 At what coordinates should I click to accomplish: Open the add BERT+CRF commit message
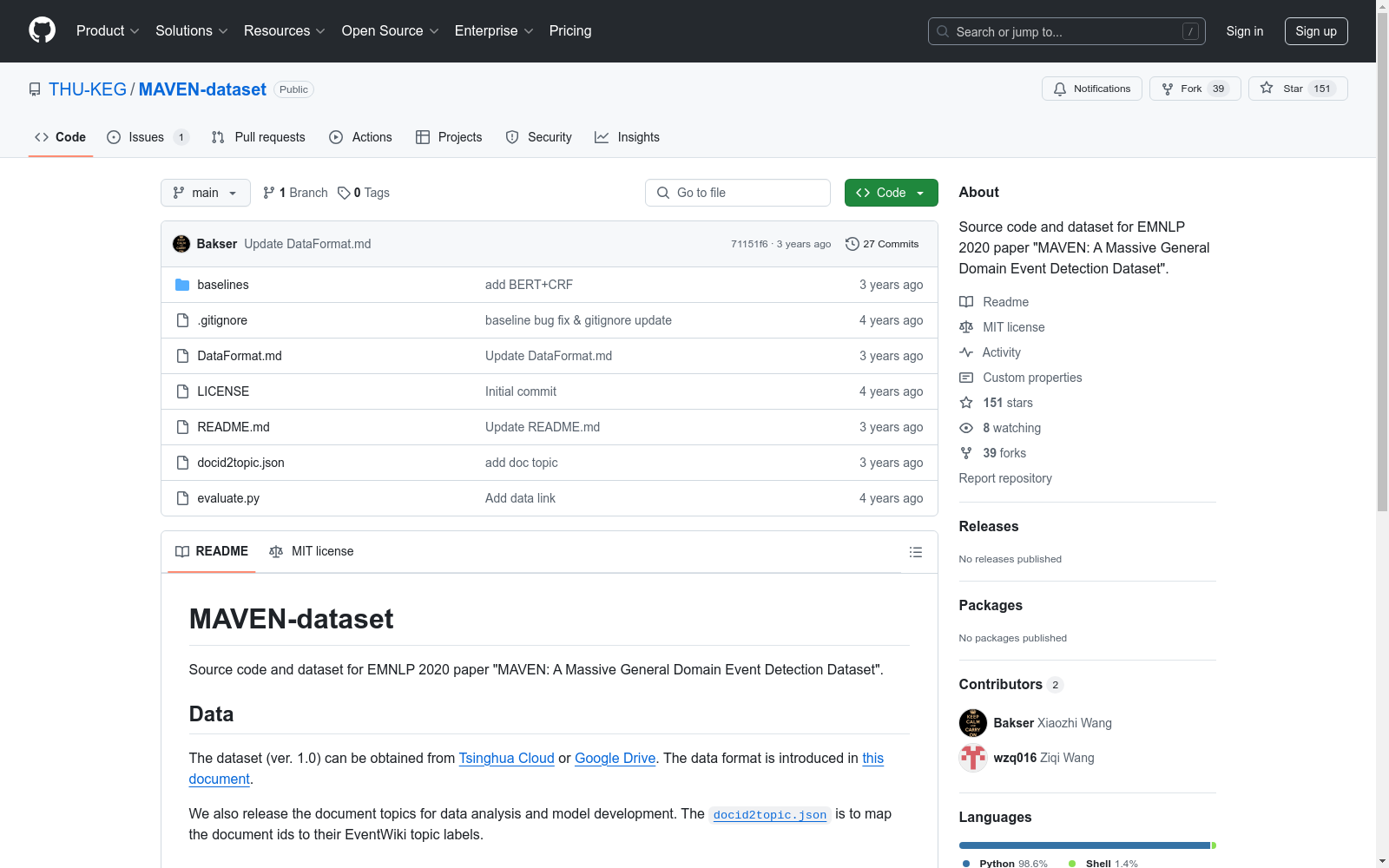(529, 285)
